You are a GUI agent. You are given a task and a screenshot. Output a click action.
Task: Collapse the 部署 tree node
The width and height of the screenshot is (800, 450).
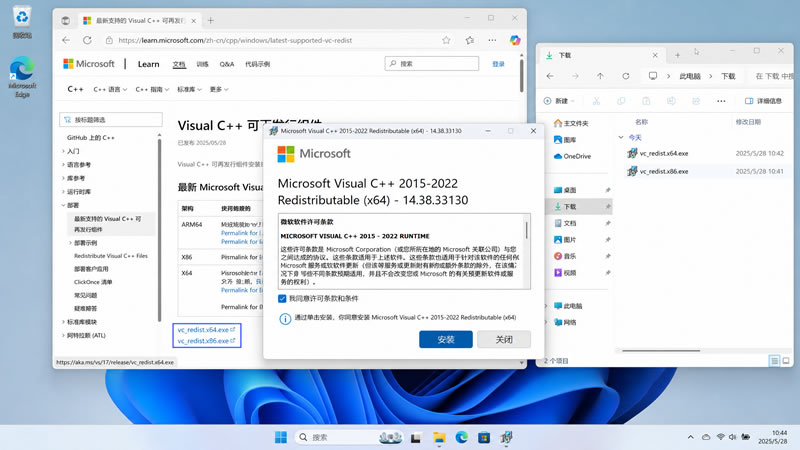point(63,205)
